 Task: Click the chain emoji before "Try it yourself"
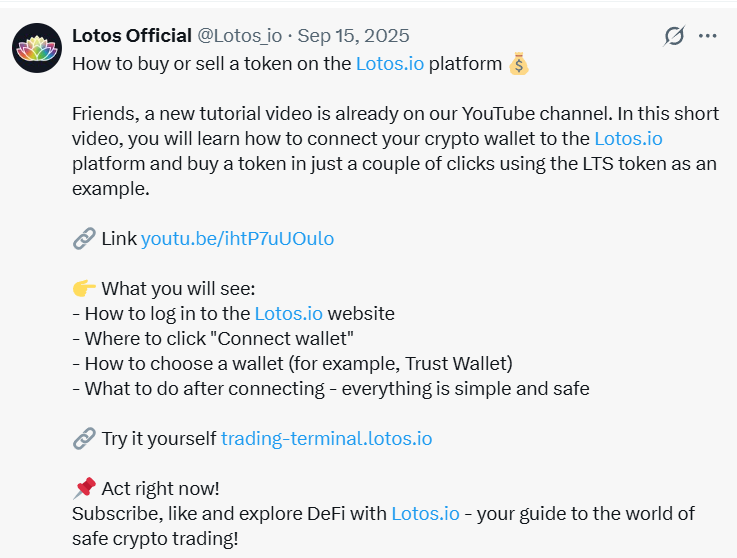pos(84,438)
